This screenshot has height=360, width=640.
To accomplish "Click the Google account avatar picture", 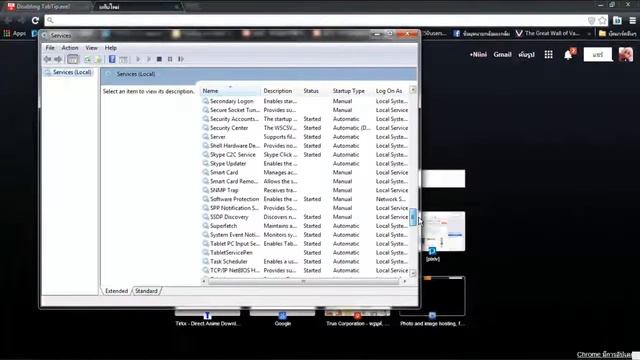I will [626, 54].
